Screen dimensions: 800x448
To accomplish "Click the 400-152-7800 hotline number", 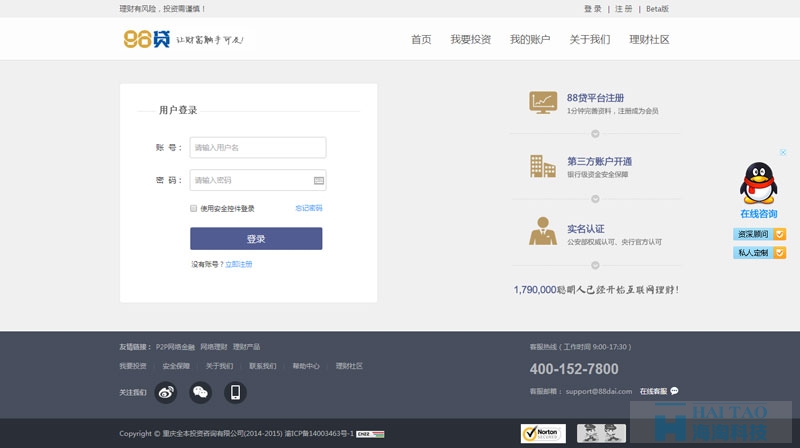I will click(574, 369).
